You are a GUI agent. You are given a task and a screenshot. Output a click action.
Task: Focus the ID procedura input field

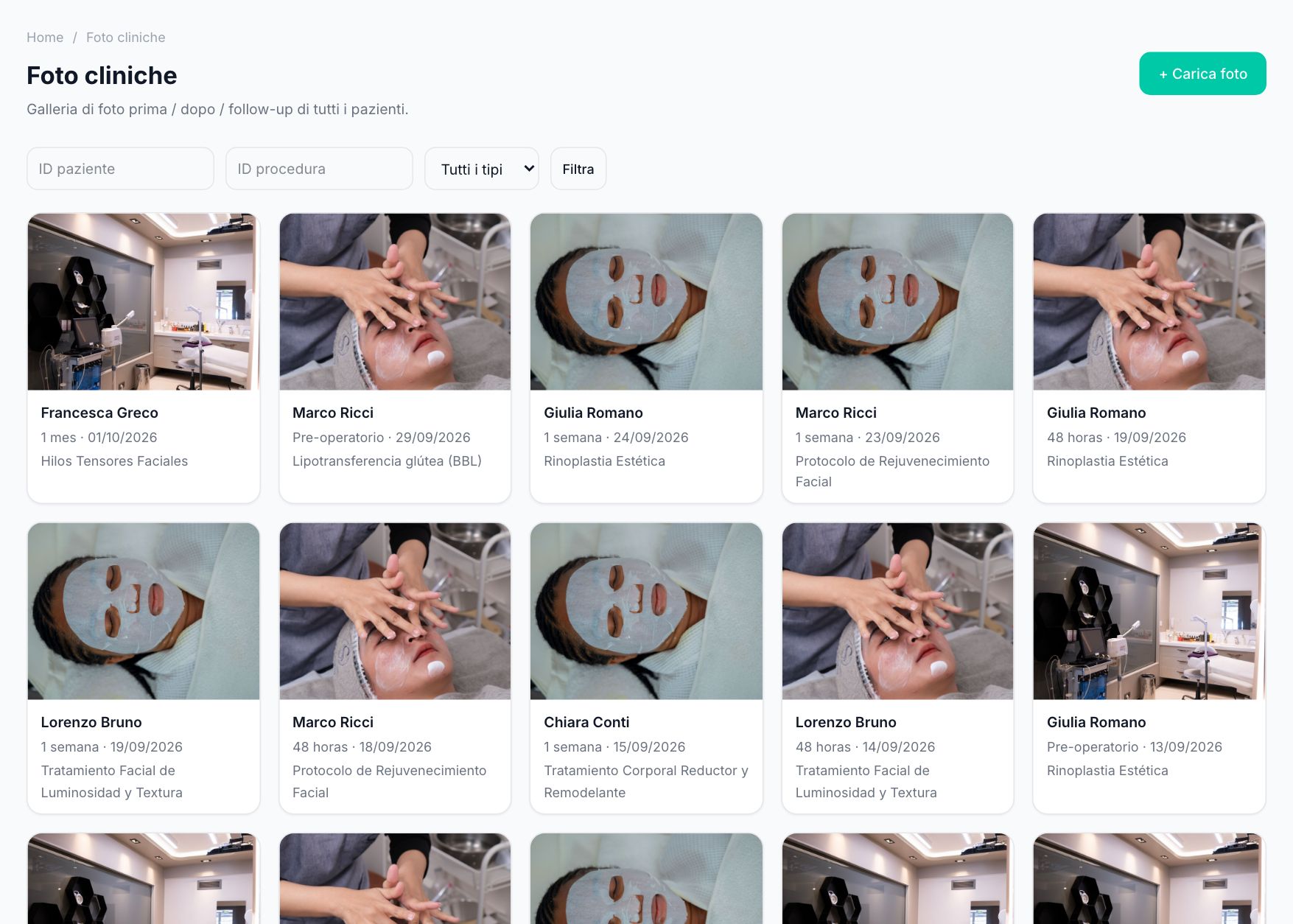click(x=319, y=169)
